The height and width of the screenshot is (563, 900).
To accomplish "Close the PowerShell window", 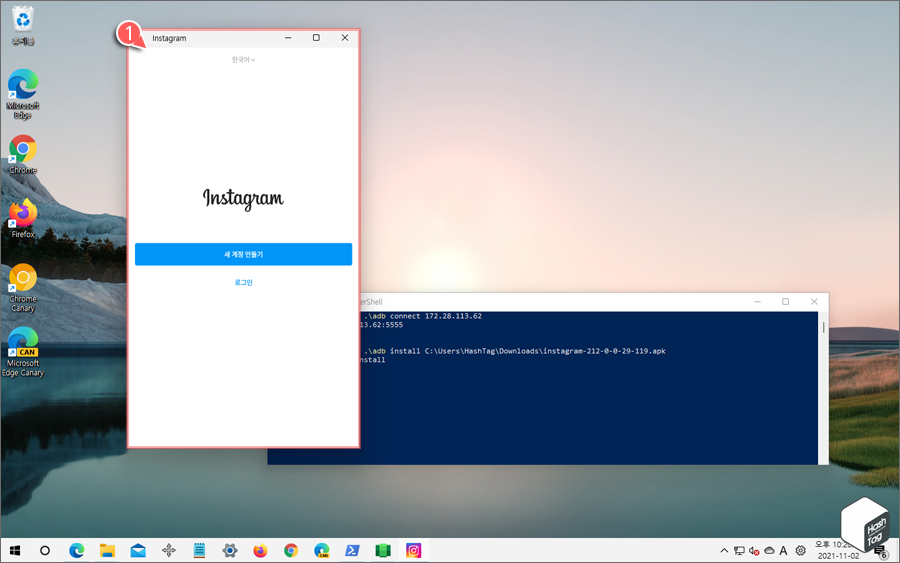I will point(814,302).
